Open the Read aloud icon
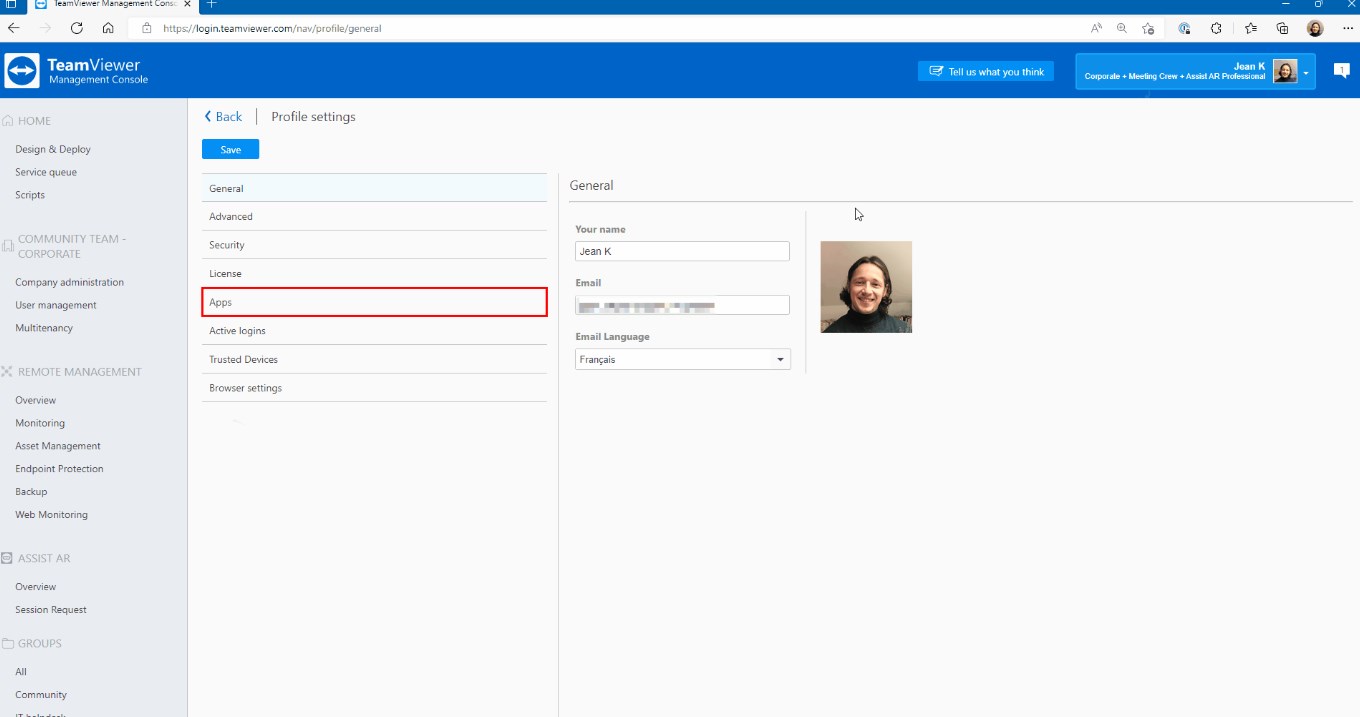 [1096, 28]
